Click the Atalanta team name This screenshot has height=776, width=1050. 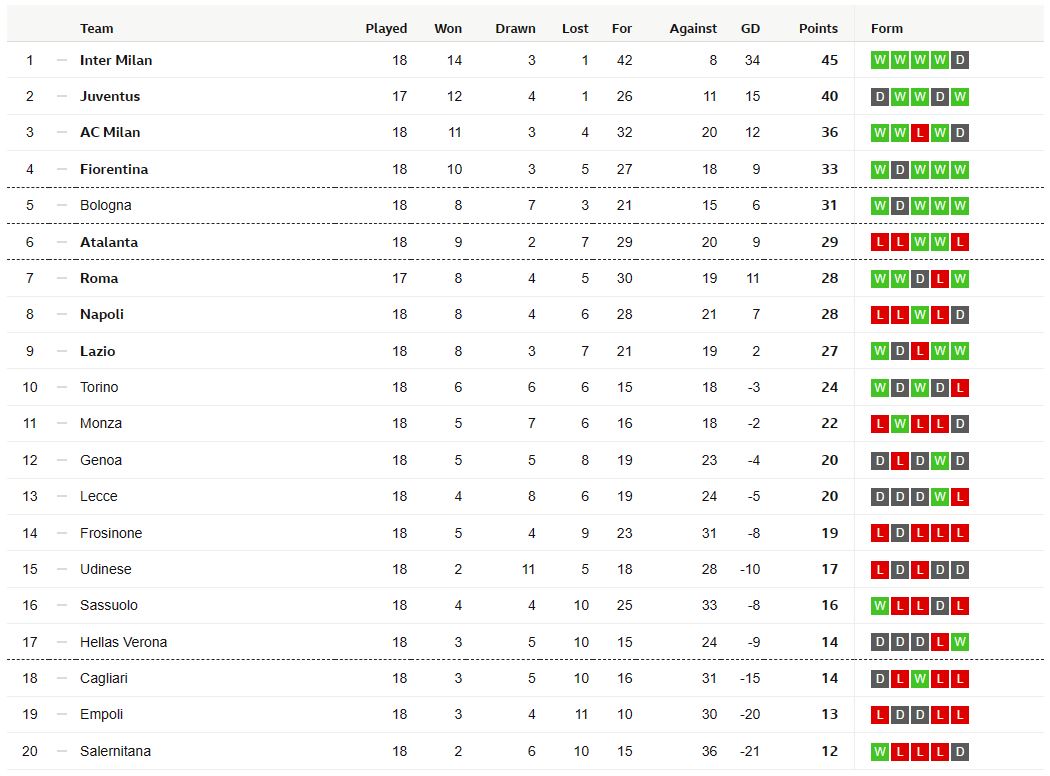[108, 242]
